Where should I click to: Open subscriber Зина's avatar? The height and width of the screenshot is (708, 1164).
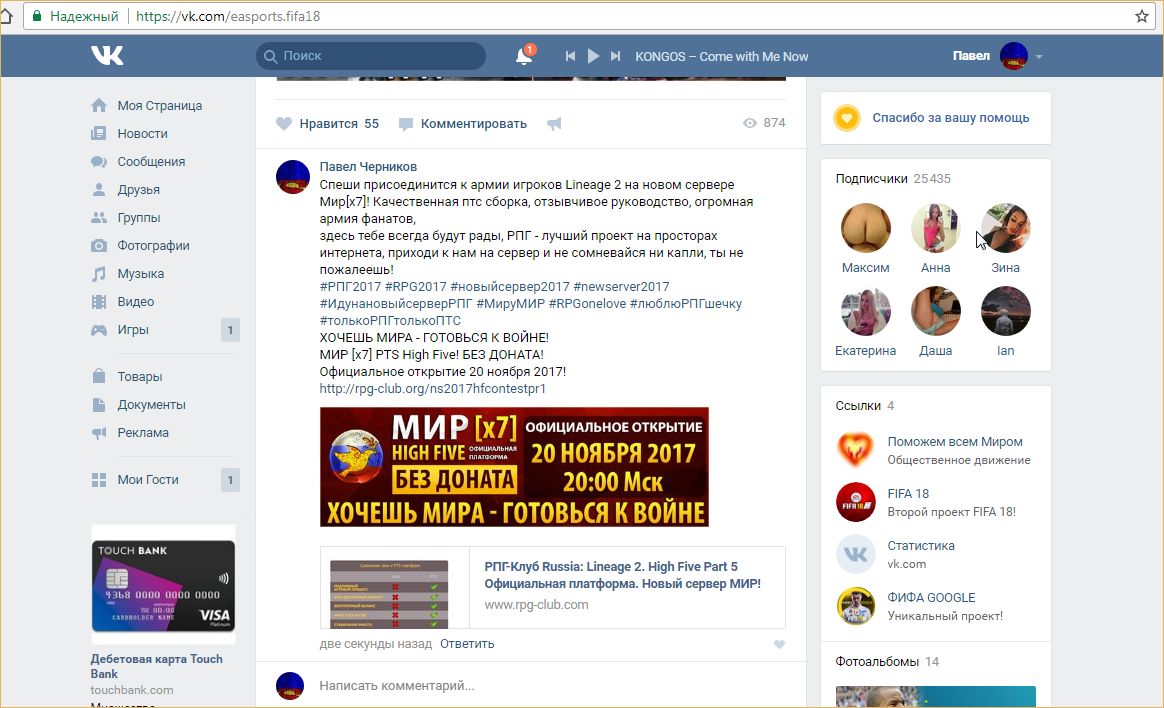[1005, 228]
